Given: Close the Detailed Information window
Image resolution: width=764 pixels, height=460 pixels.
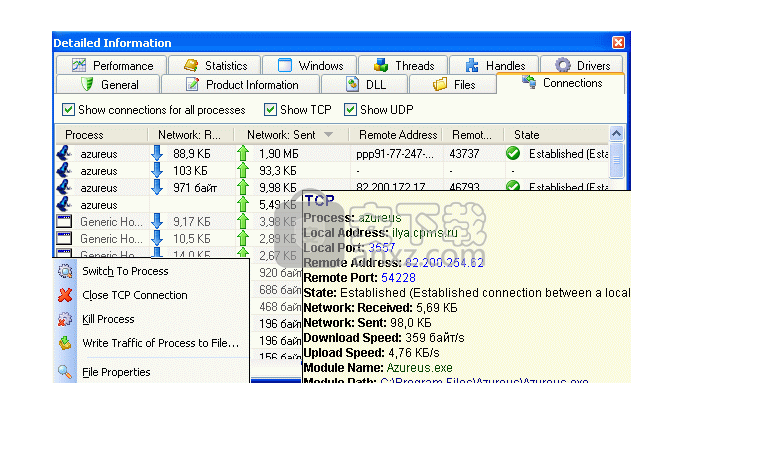Looking at the screenshot, I should [618, 43].
